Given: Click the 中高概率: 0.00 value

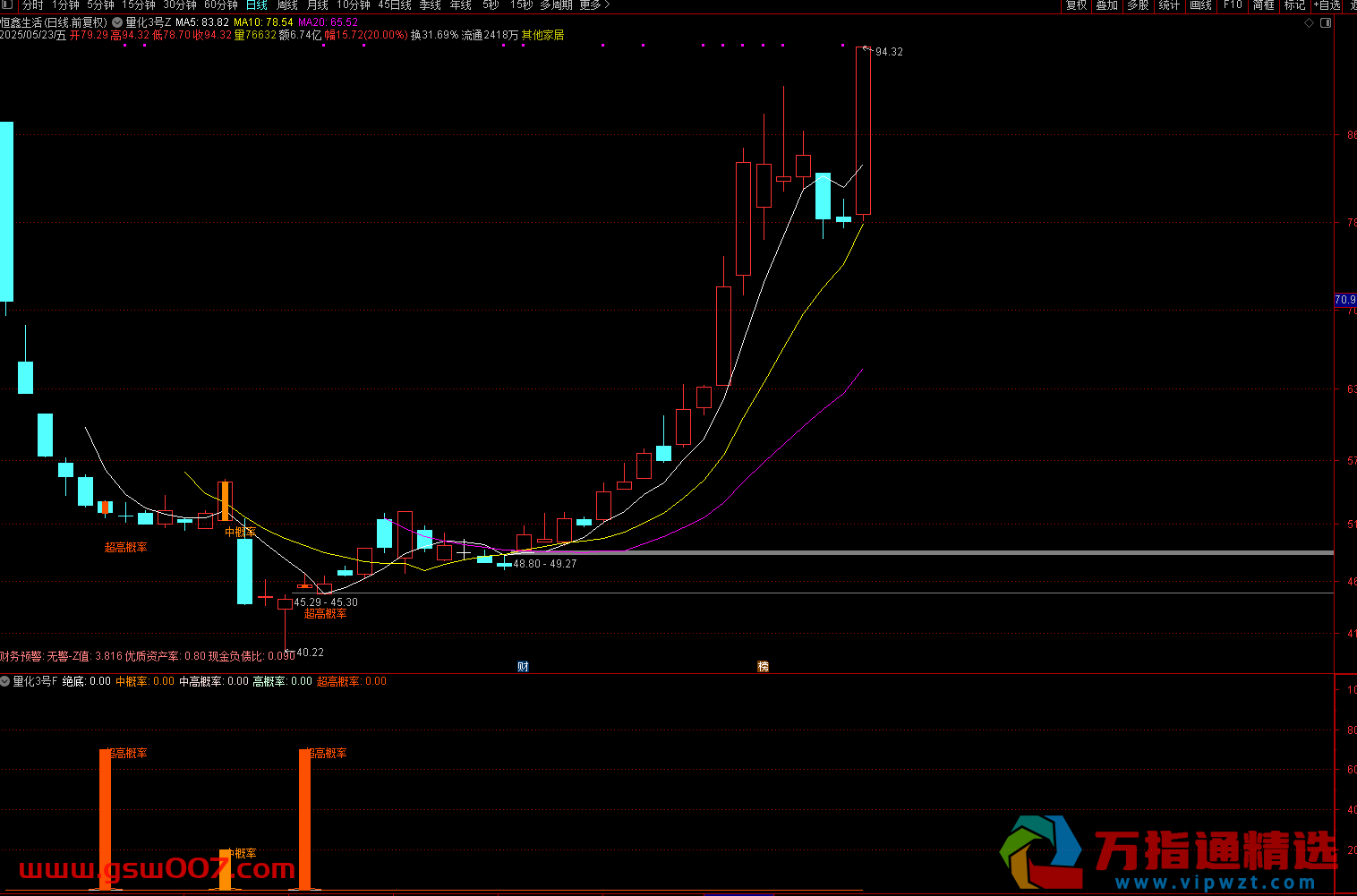Looking at the screenshot, I should pos(214,681).
